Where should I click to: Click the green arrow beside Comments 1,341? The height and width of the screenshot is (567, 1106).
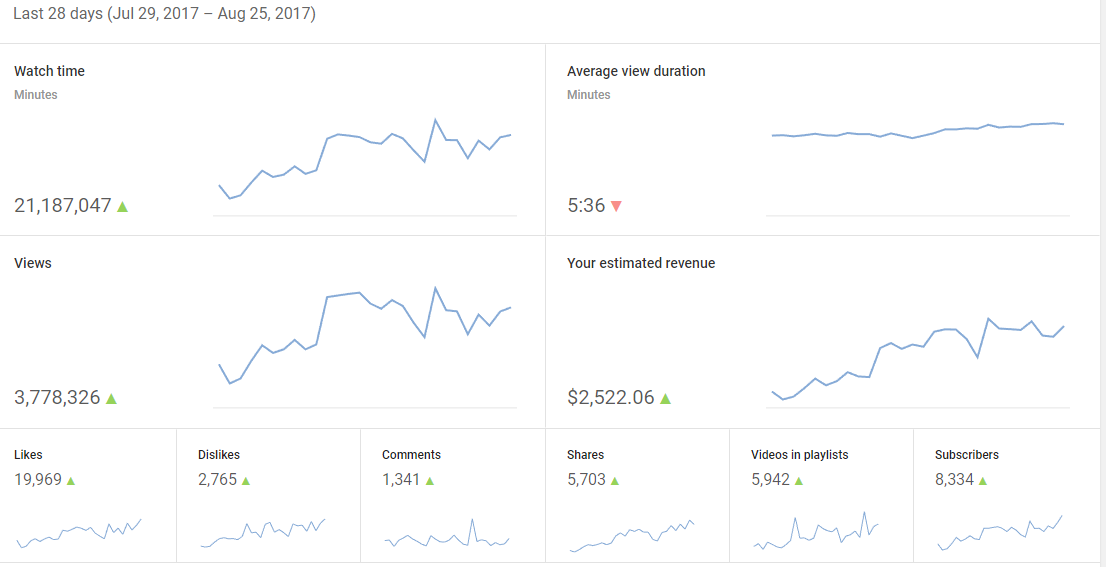430,480
